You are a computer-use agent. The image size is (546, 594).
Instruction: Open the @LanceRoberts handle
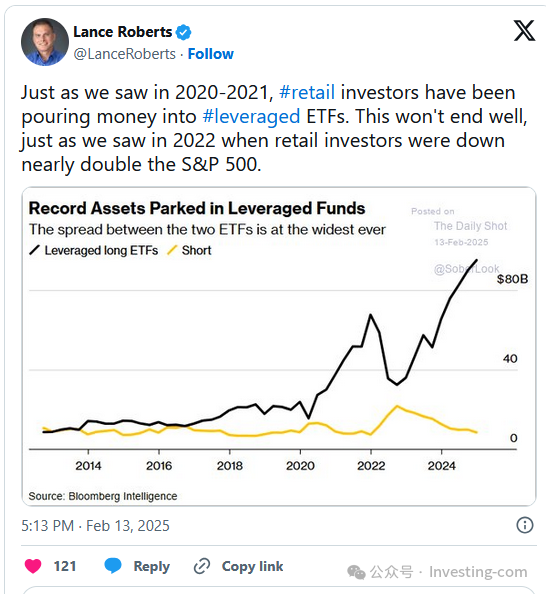coord(125,54)
